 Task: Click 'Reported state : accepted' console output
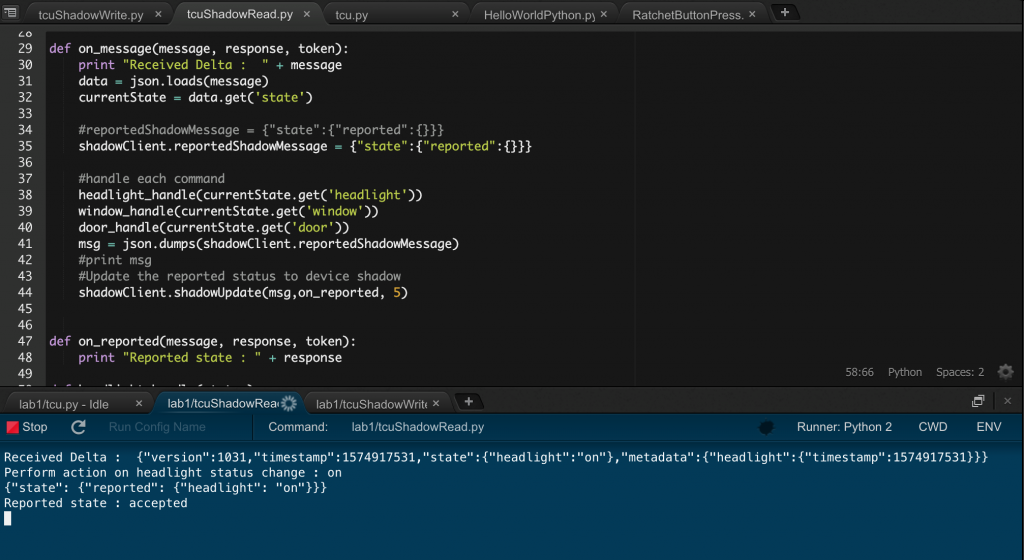point(96,503)
